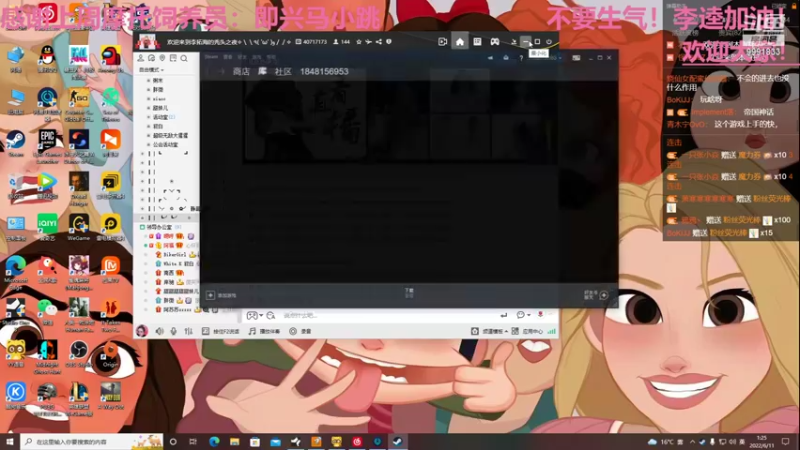Open Steam from the taskbar
The height and width of the screenshot is (450, 800).
pos(397,441)
